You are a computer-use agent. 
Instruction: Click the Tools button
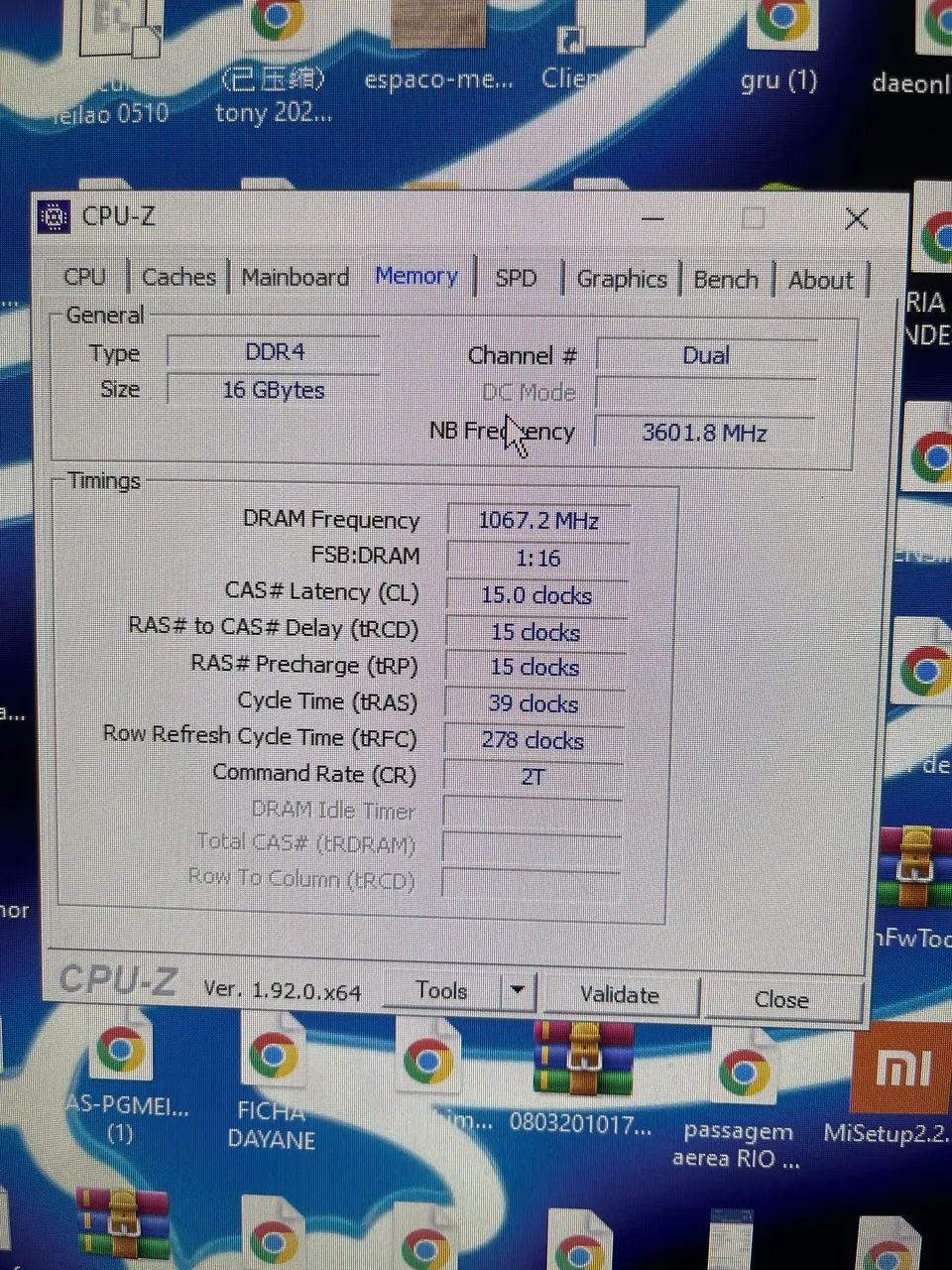coord(441,990)
